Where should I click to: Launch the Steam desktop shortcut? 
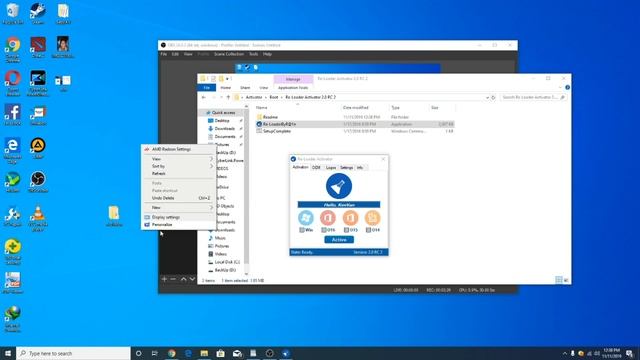click(x=38, y=13)
